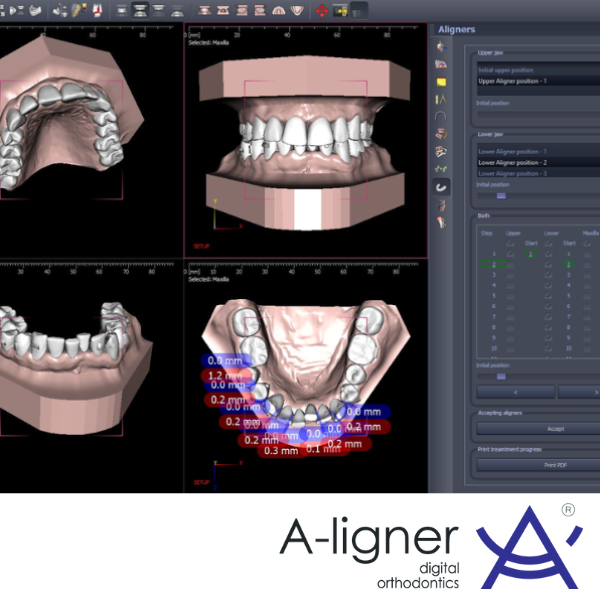Click the dark gray rightmost toolbar icon
Screen dimensions: 600x600
359,10
